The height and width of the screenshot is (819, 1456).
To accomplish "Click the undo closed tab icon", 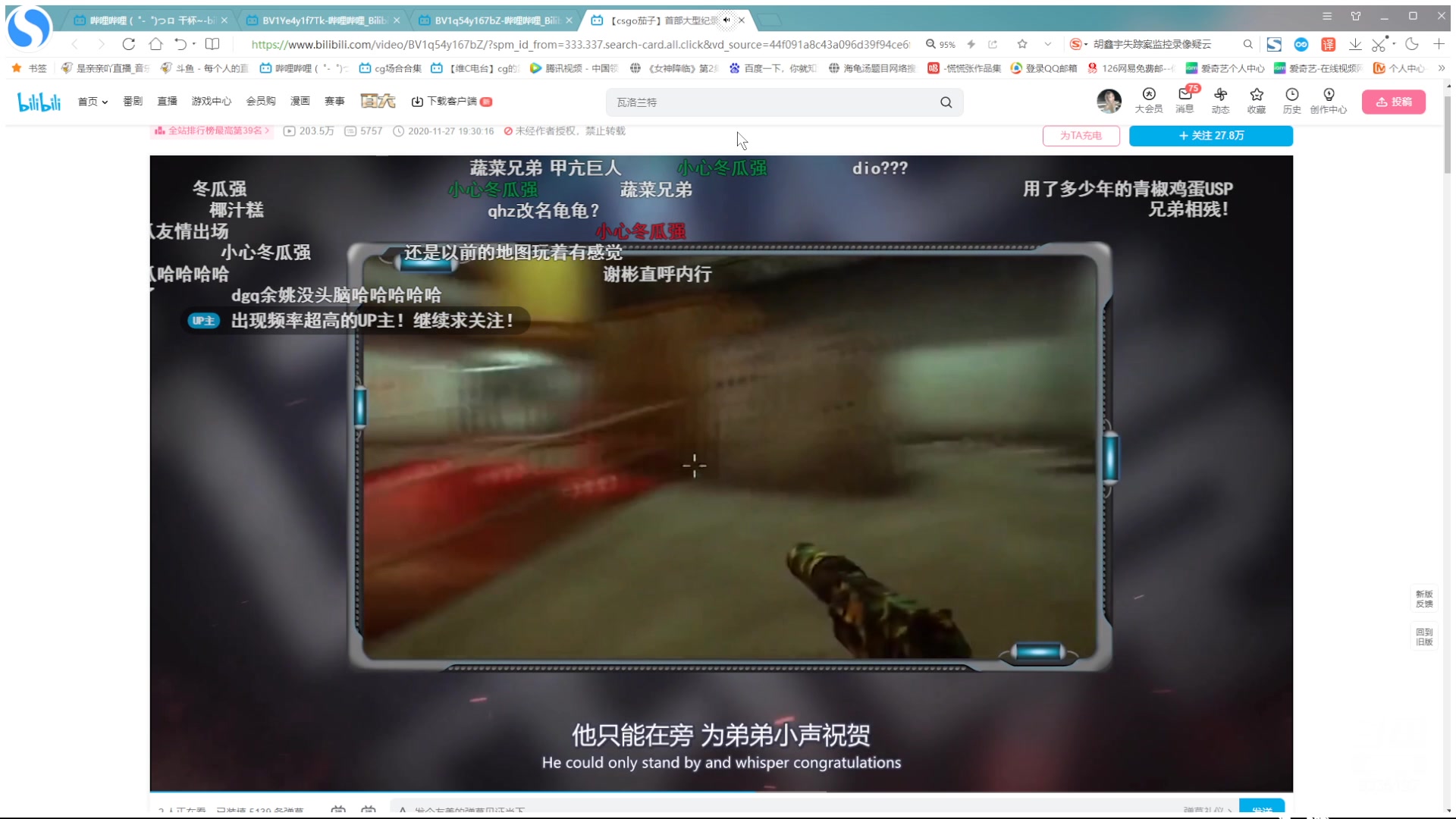I will pyautogui.click(x=180, y=44).
